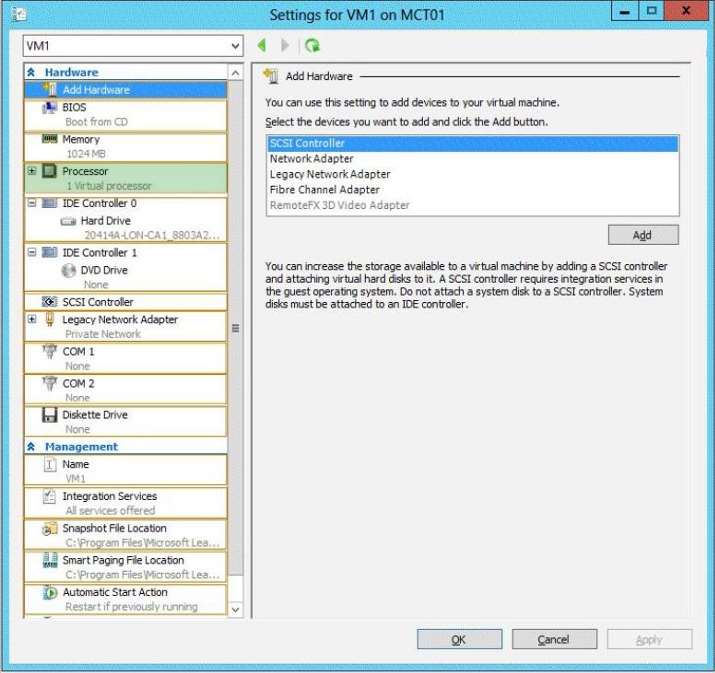
Task: Click the Snapshot File Location icon
Action: 50,528
